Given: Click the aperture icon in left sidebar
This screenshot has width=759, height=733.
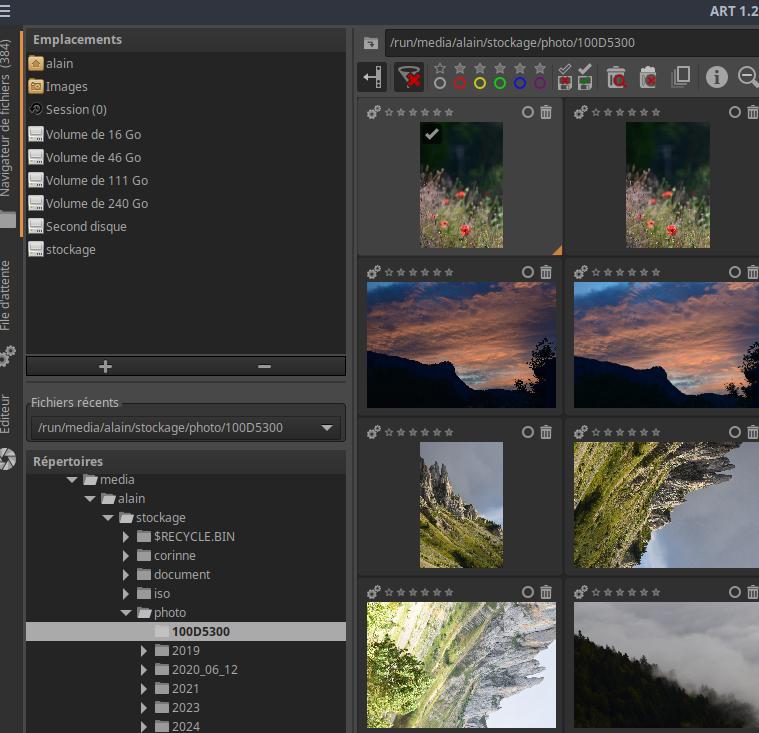Looking at the screenshot, I should click(8, 459).
